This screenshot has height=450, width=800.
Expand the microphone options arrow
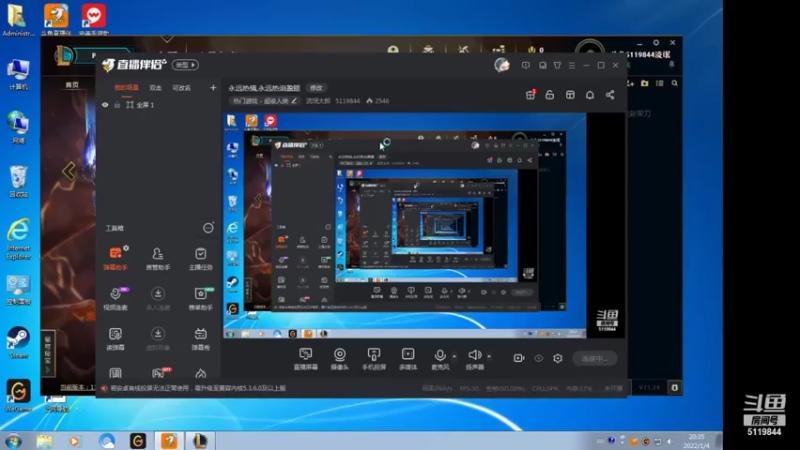[x=454, y=356]
